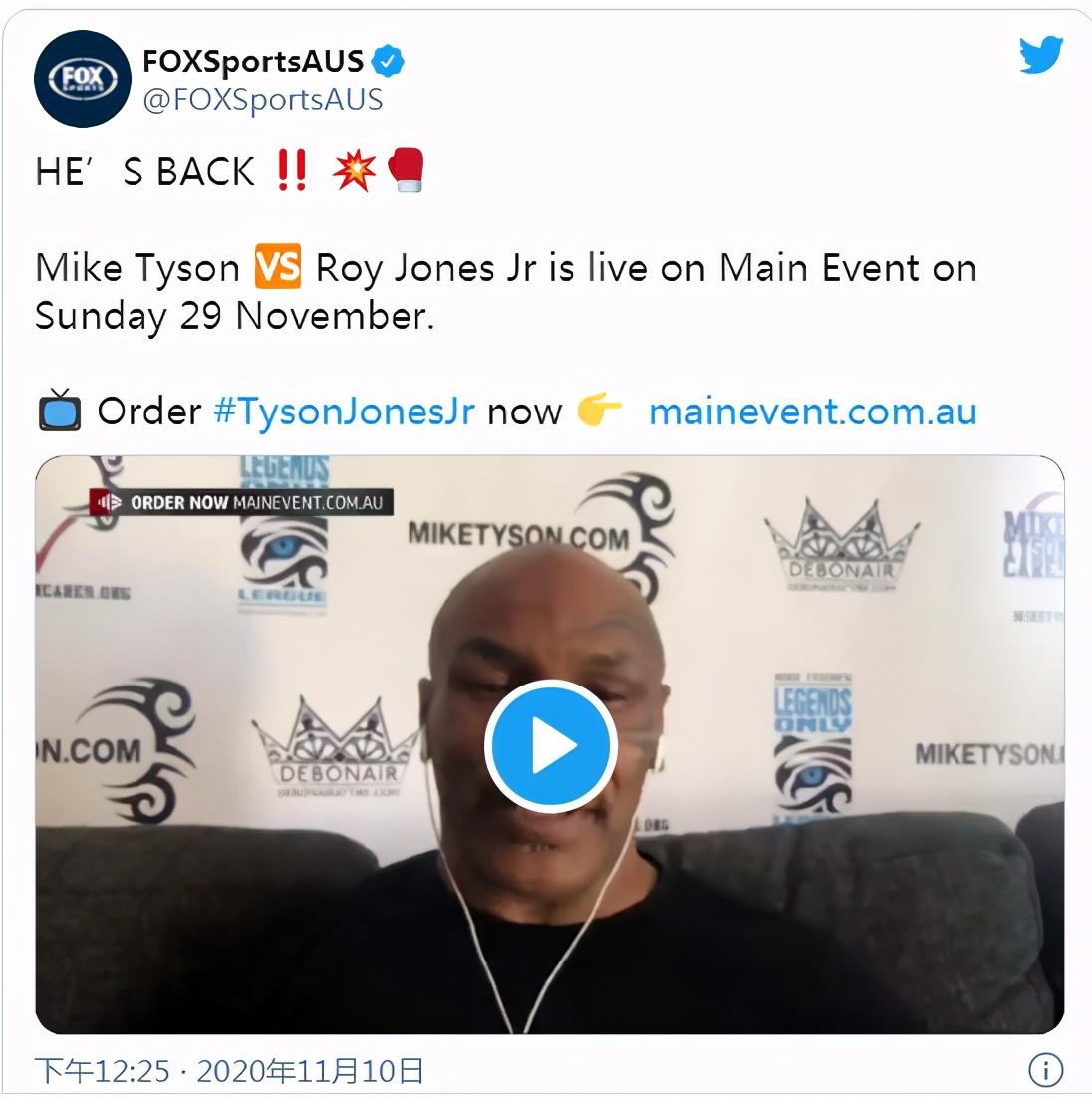
Task: Click the red boxing glove emoji
Action: [x=407, y=170]
